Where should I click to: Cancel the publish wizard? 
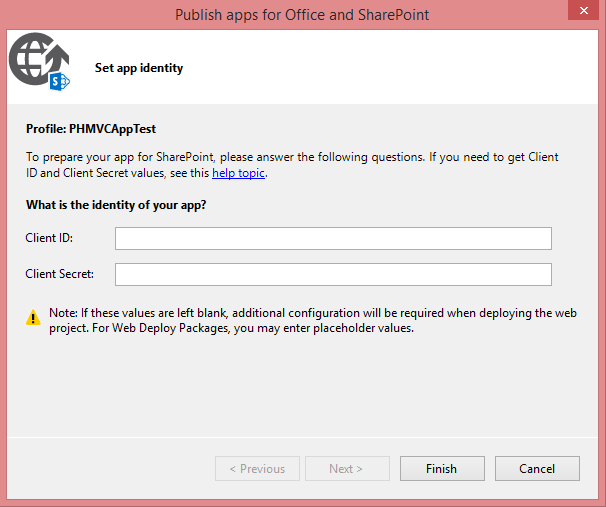tap(537, 468)
